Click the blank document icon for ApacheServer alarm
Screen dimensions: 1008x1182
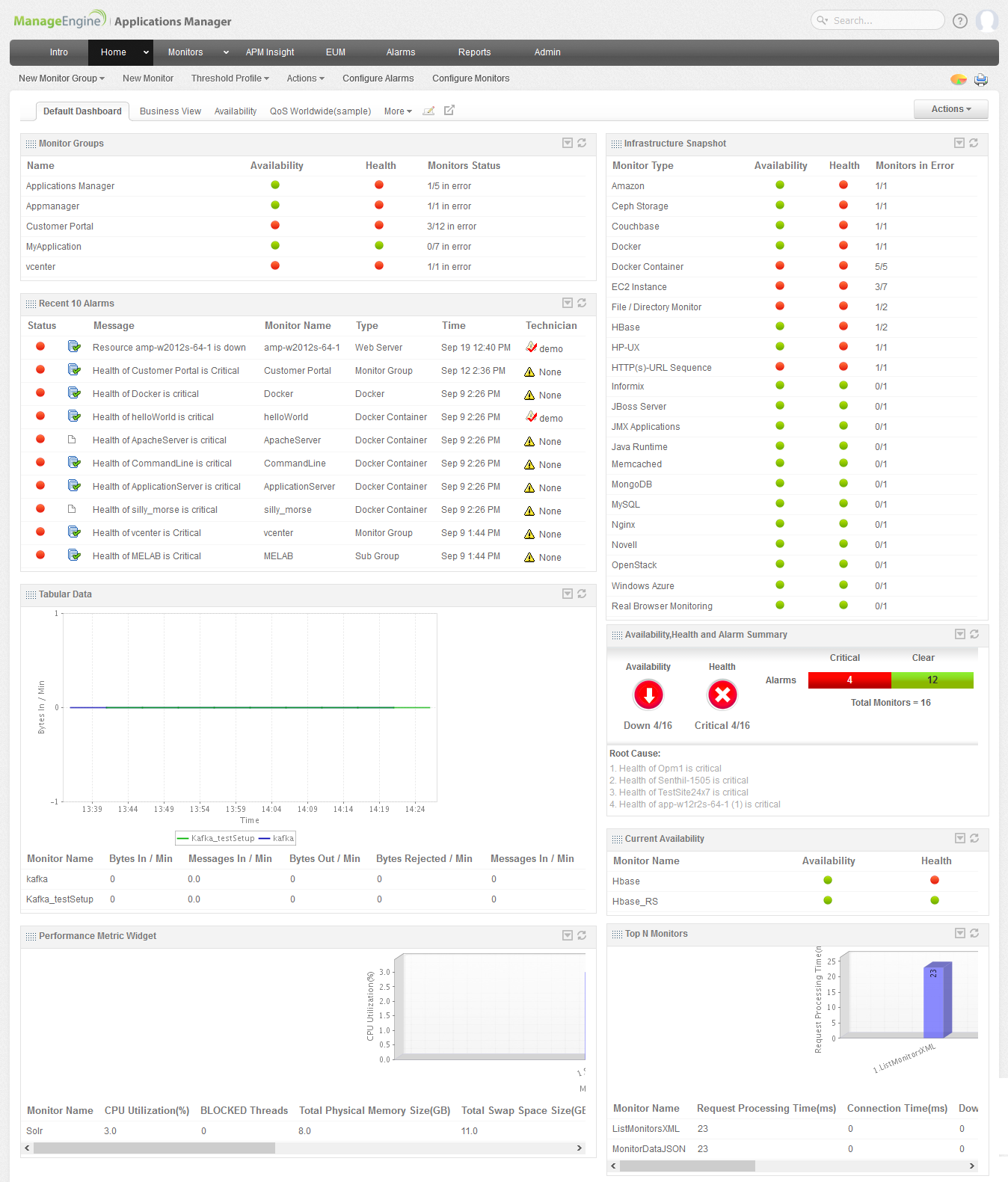[72, 439]
